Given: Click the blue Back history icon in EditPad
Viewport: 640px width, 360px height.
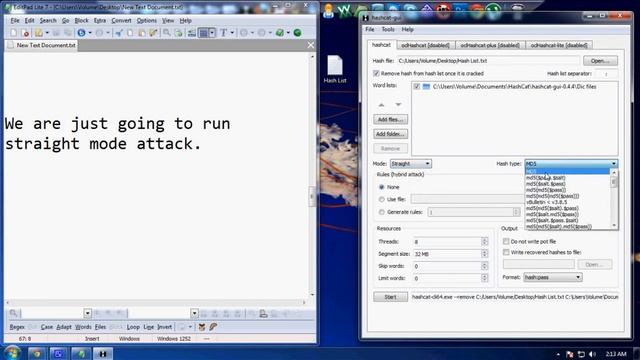Looking at the screenshot, I should tap(81, 33).
